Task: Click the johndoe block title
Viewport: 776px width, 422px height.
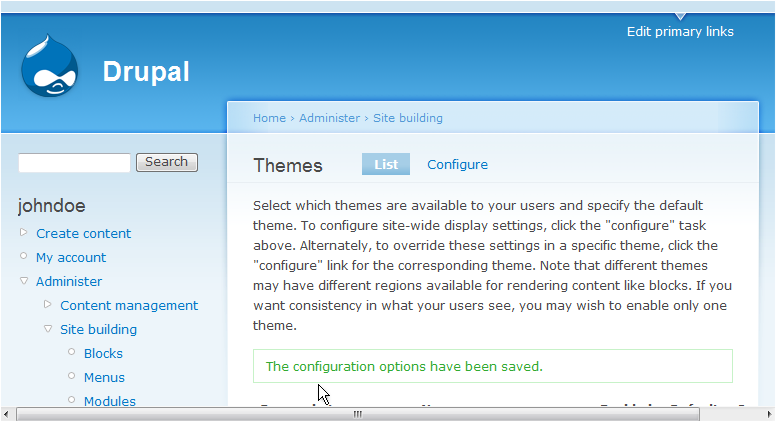Action: point(51,206)
